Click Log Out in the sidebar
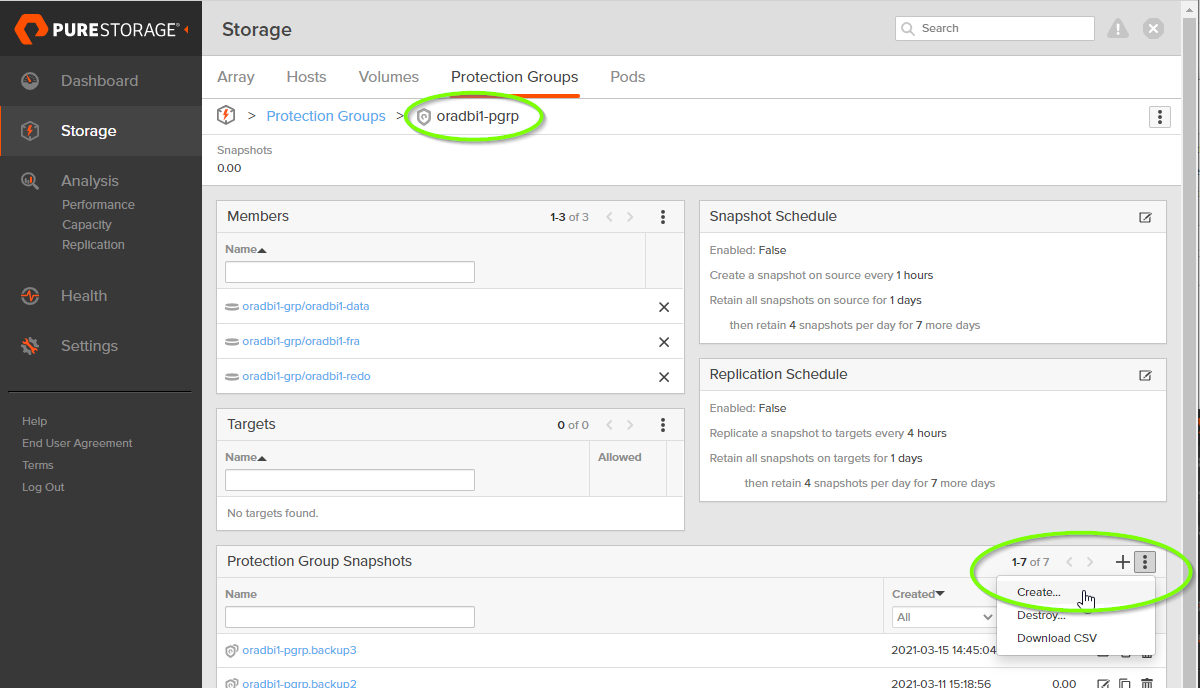 (x=43, y=487)
